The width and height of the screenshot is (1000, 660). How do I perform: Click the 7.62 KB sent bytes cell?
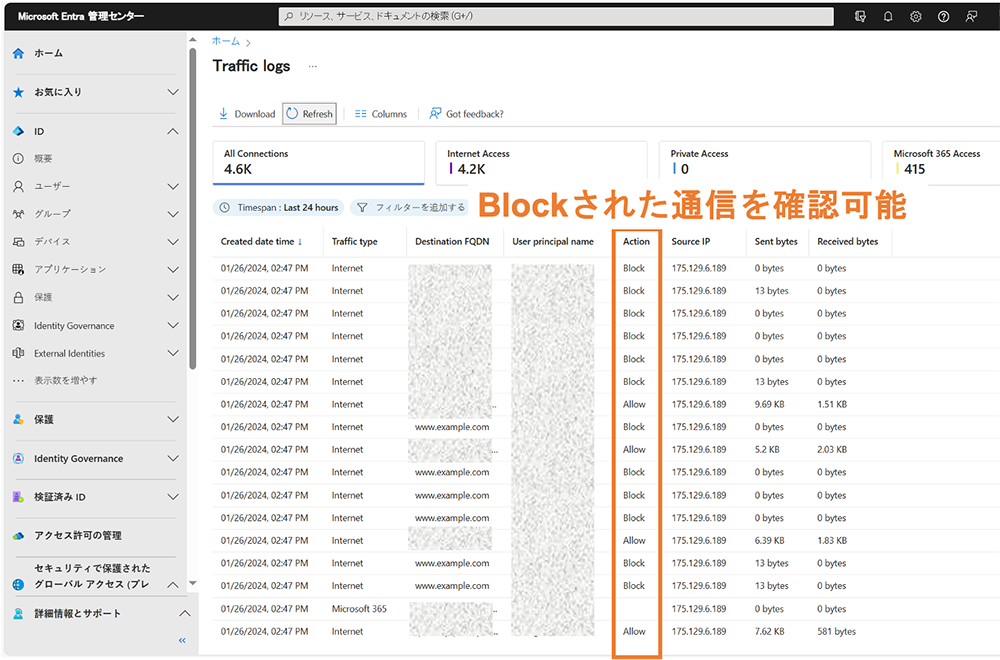pyautogui.click(x=769, y=632)
